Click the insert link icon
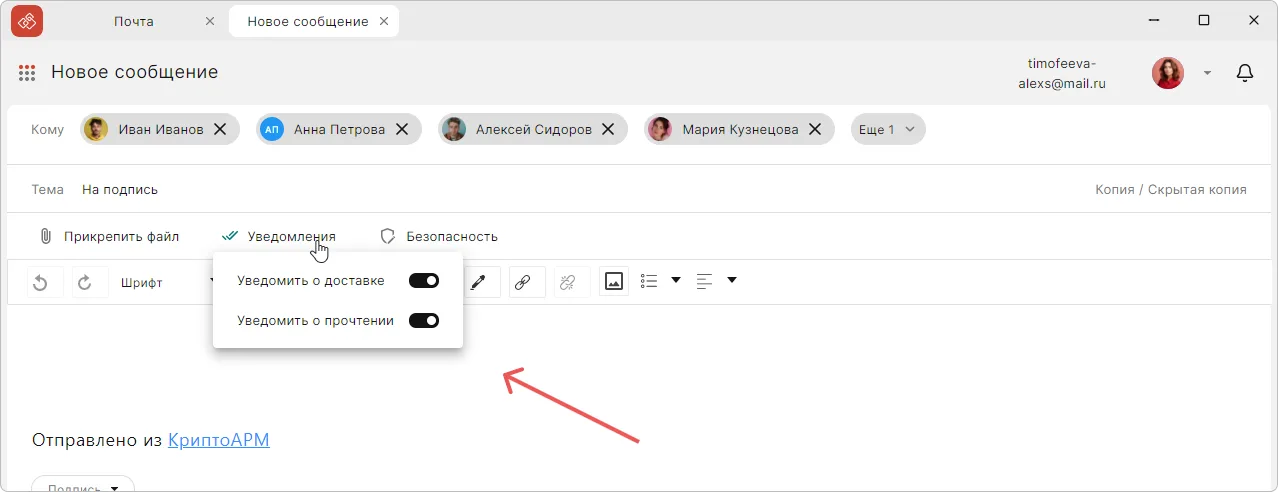The height and width of the screenshot is (492, 1278). click(x=522, y=283)
